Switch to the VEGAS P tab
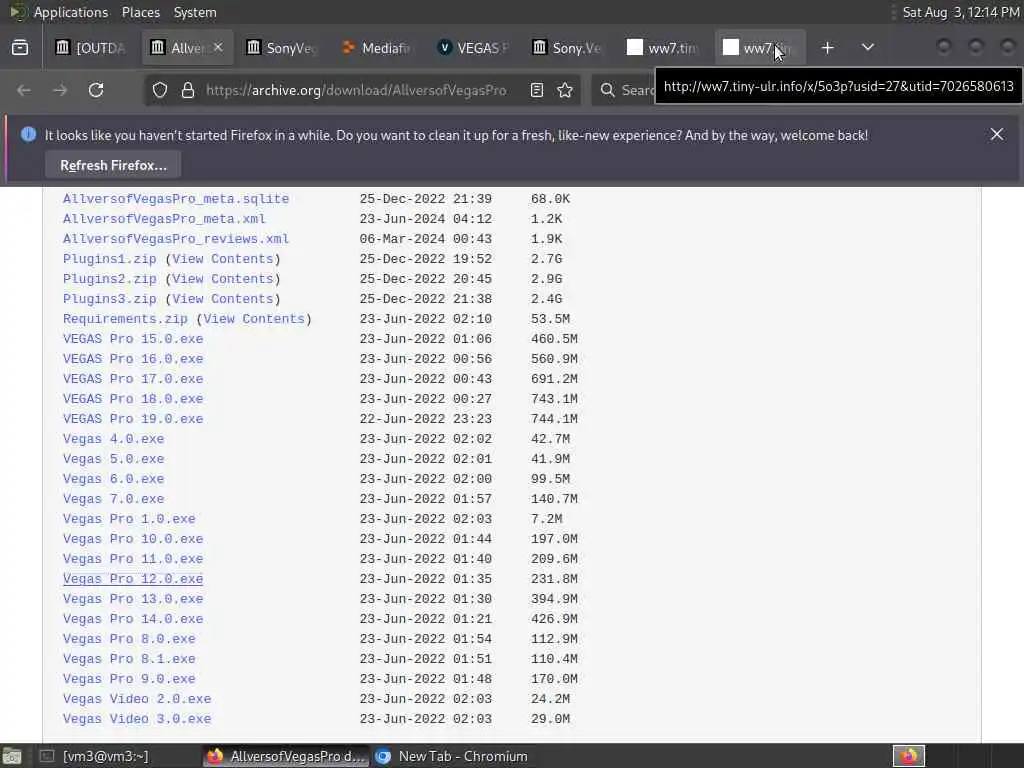The height and width of the screenshot is (768, 1024). (472, 48)
